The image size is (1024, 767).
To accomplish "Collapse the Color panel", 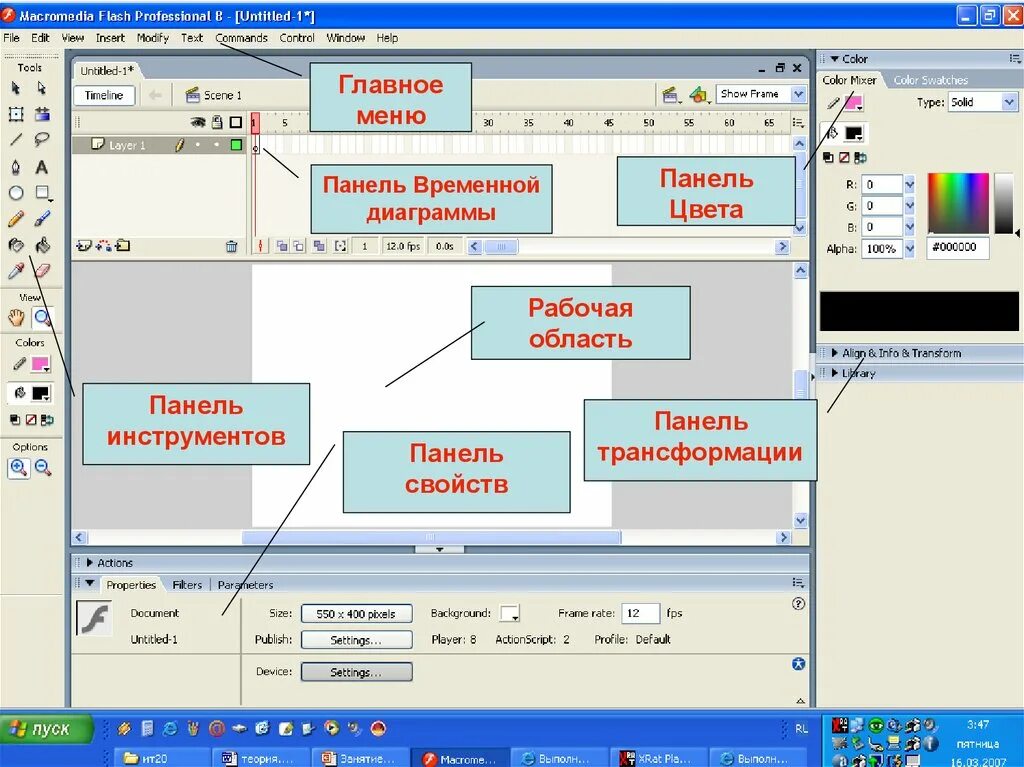I will [834, 59].
